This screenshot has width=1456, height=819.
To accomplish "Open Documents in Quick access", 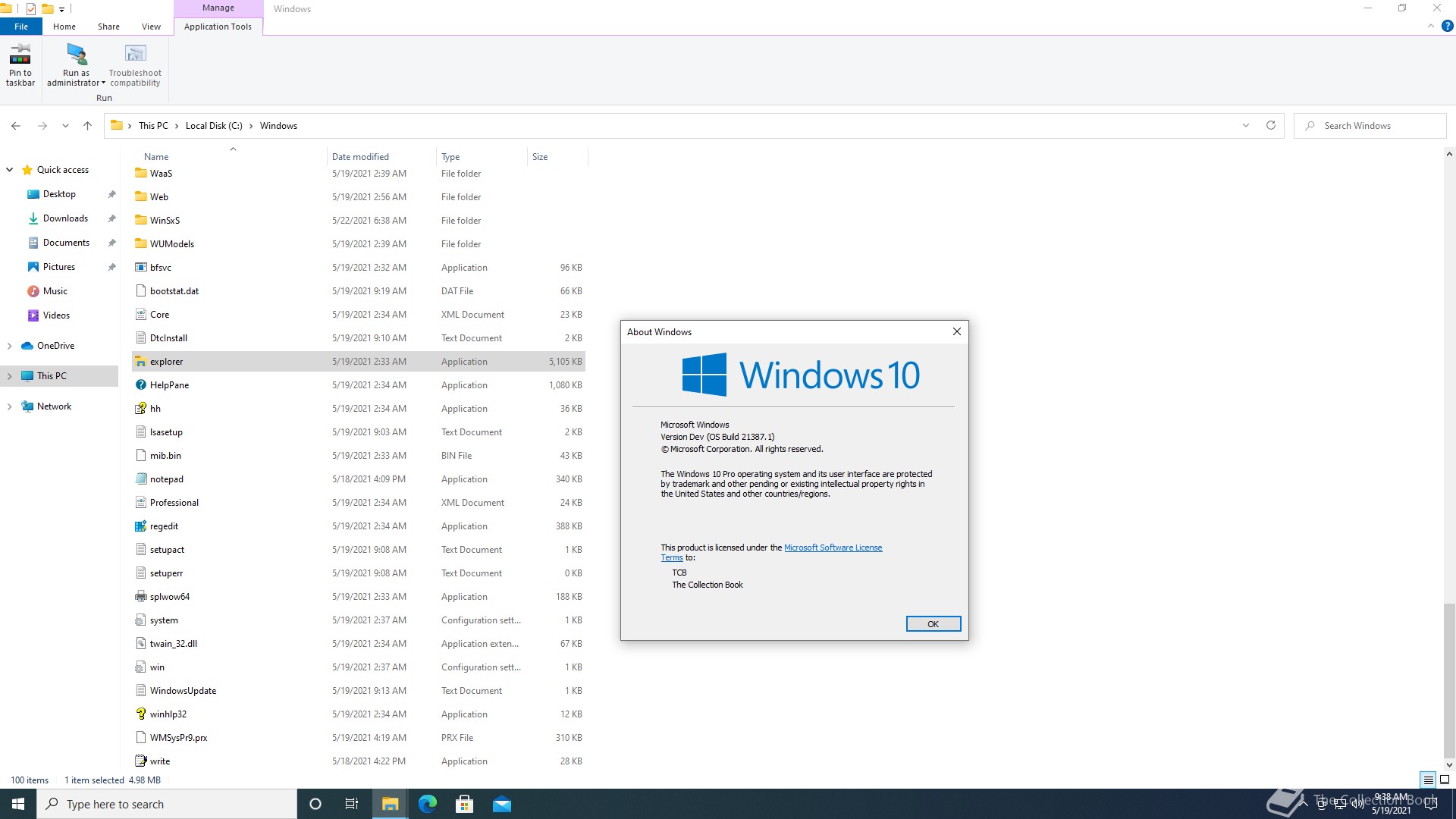I will 66,243.
